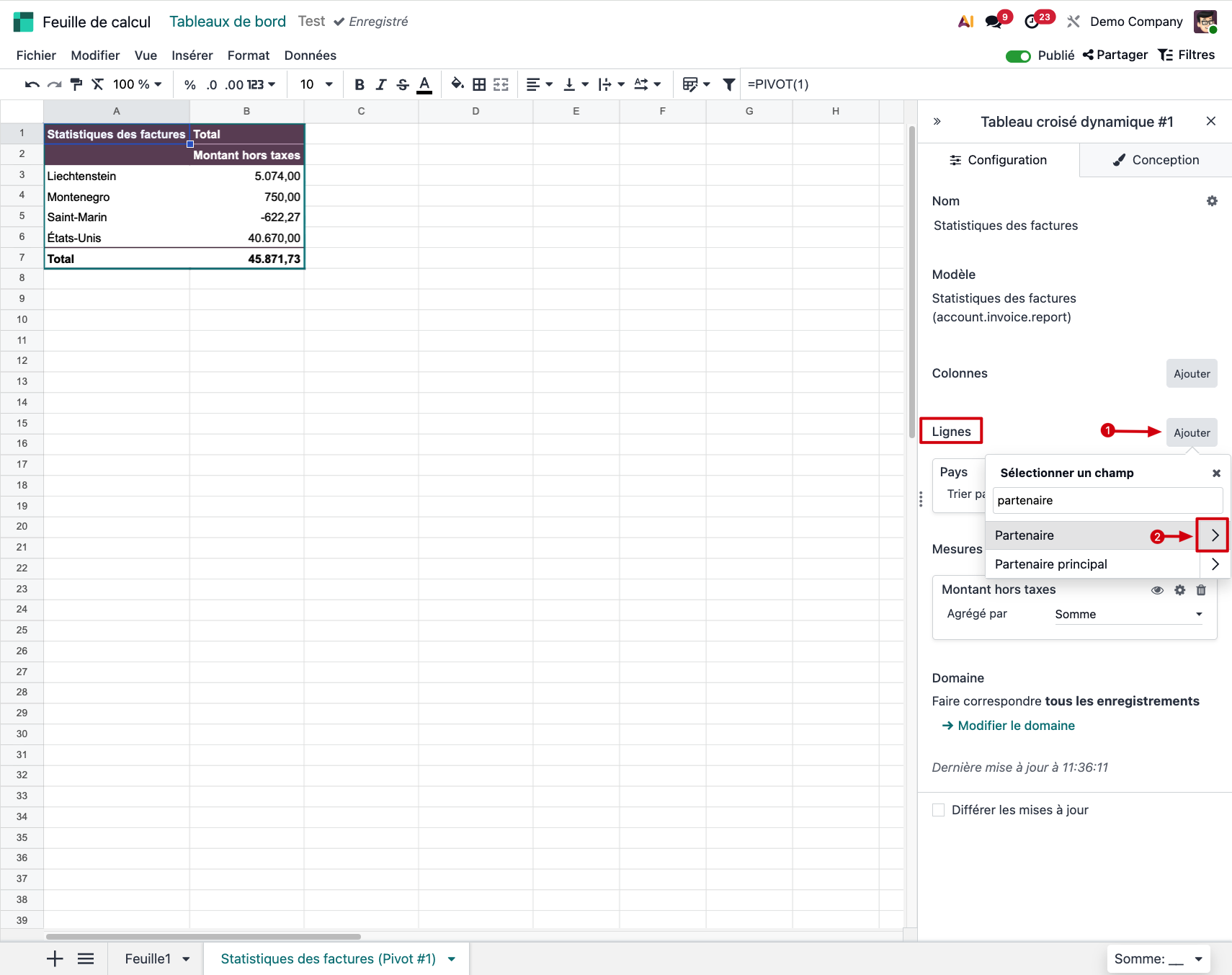The width and height of the screenshot is (1232, 975).
Task: Open the cell borders tool
Action: pyautogui.click(x=479, y=84)
